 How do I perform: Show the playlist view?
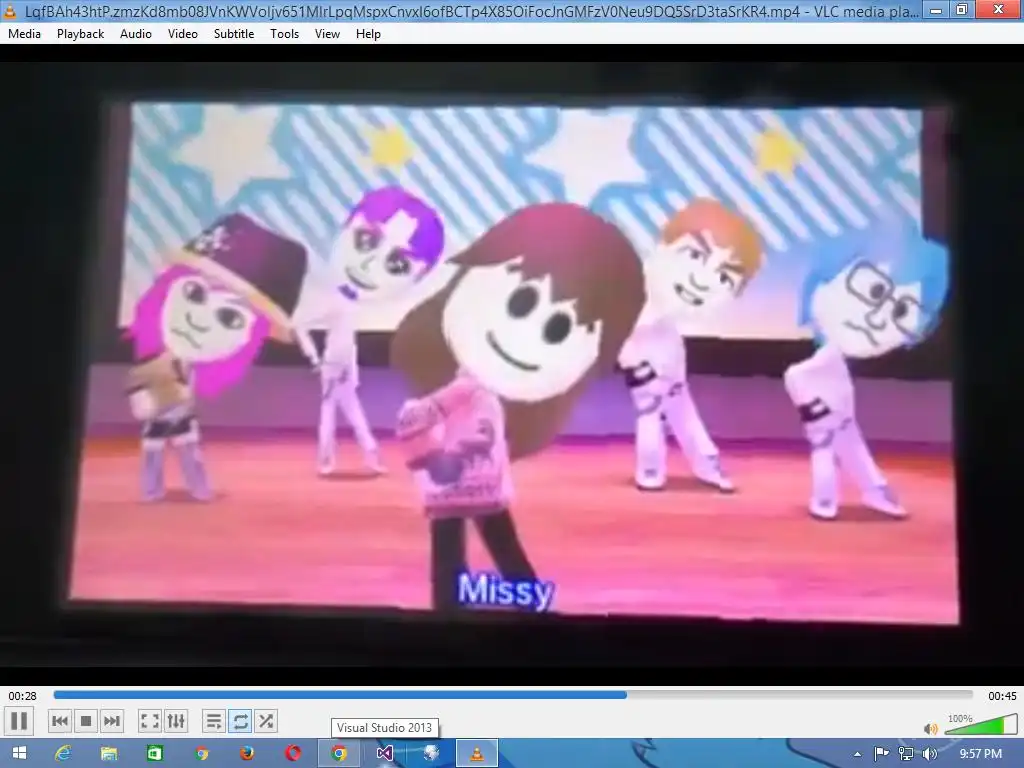pos(214,721)
